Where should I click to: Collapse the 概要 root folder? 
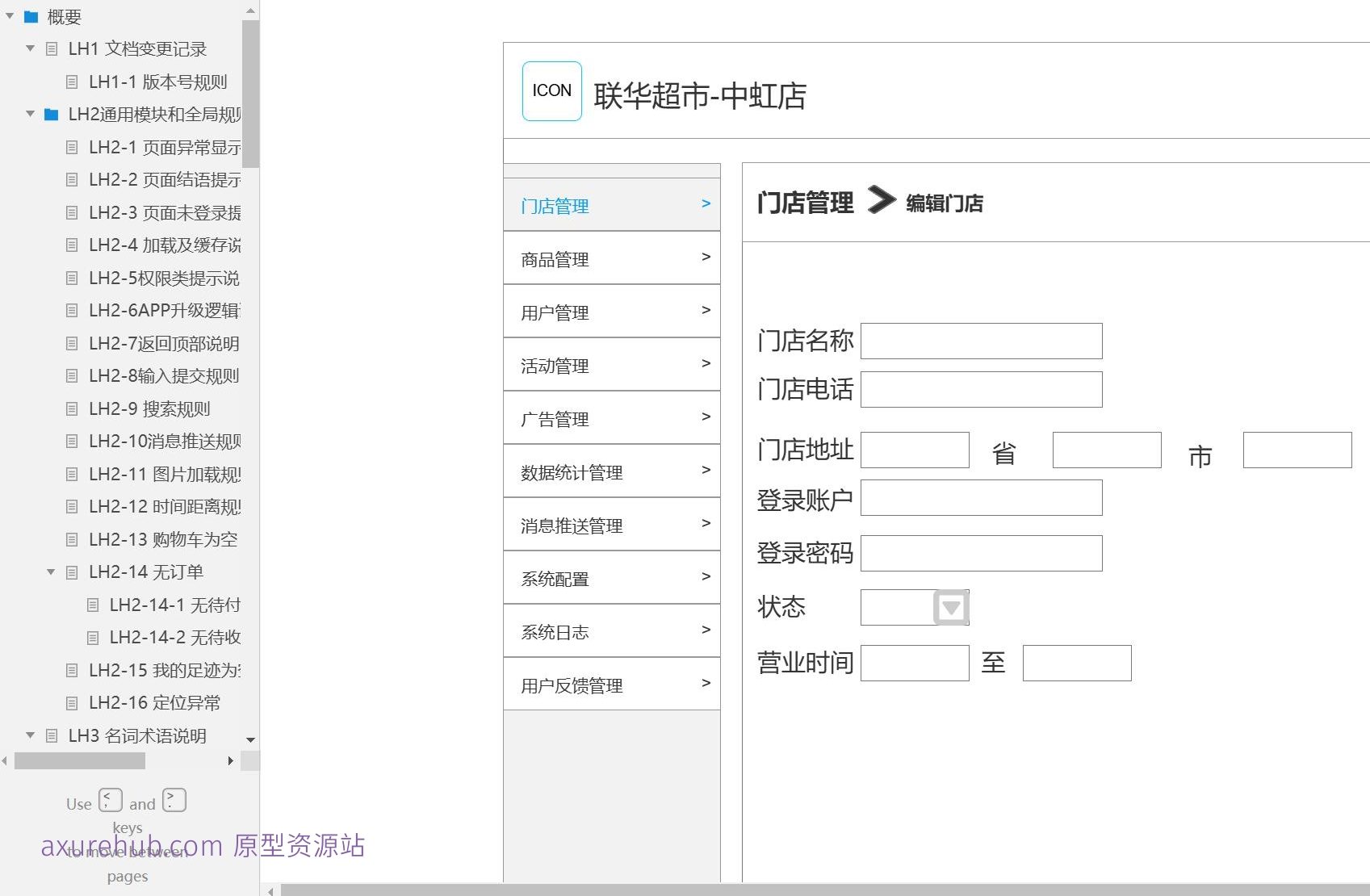tap(10, 16)
